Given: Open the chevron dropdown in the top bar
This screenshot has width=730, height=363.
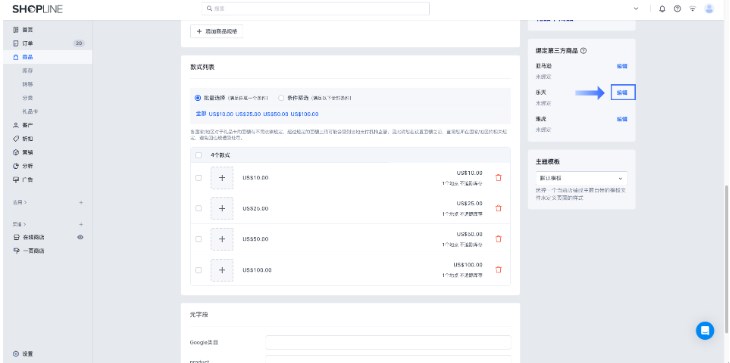Looking at the screenshot, I should point(636,9).
